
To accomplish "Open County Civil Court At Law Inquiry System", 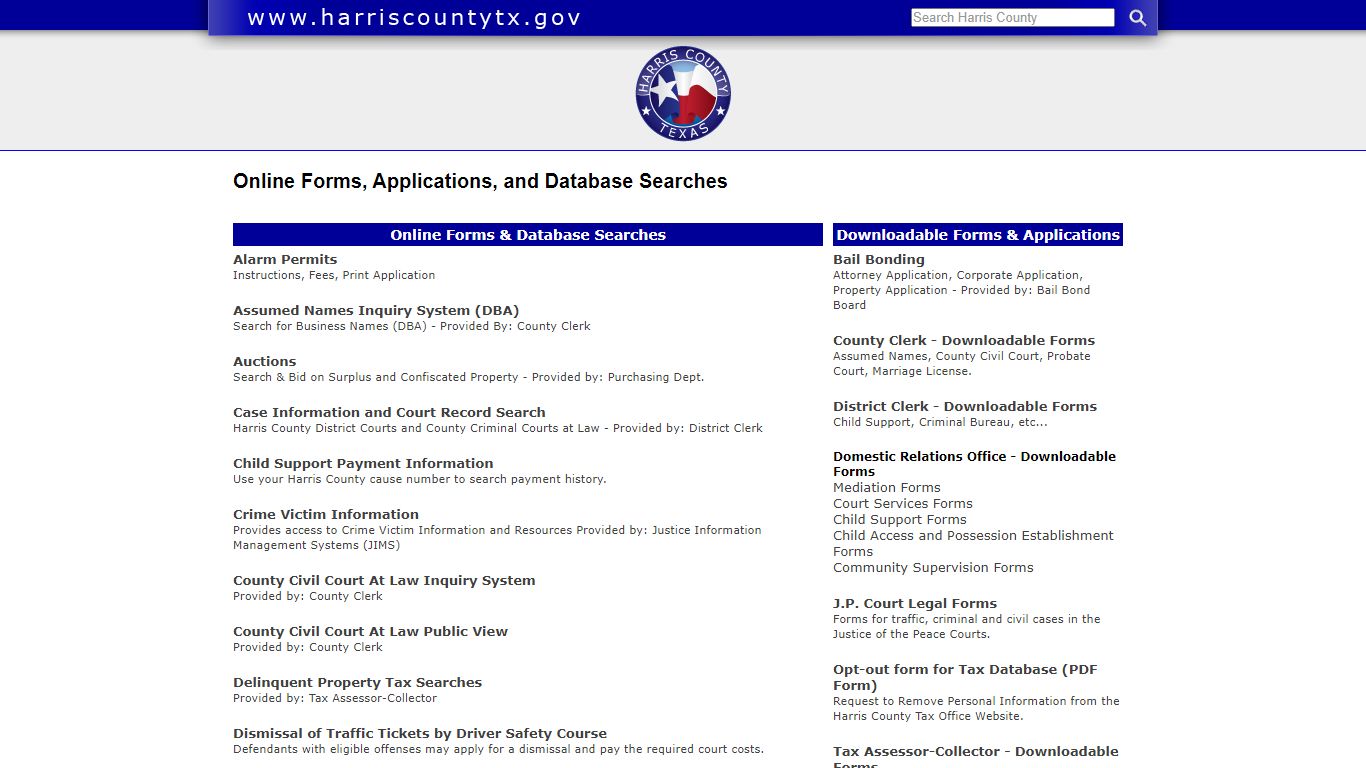I will click(384, 580).
